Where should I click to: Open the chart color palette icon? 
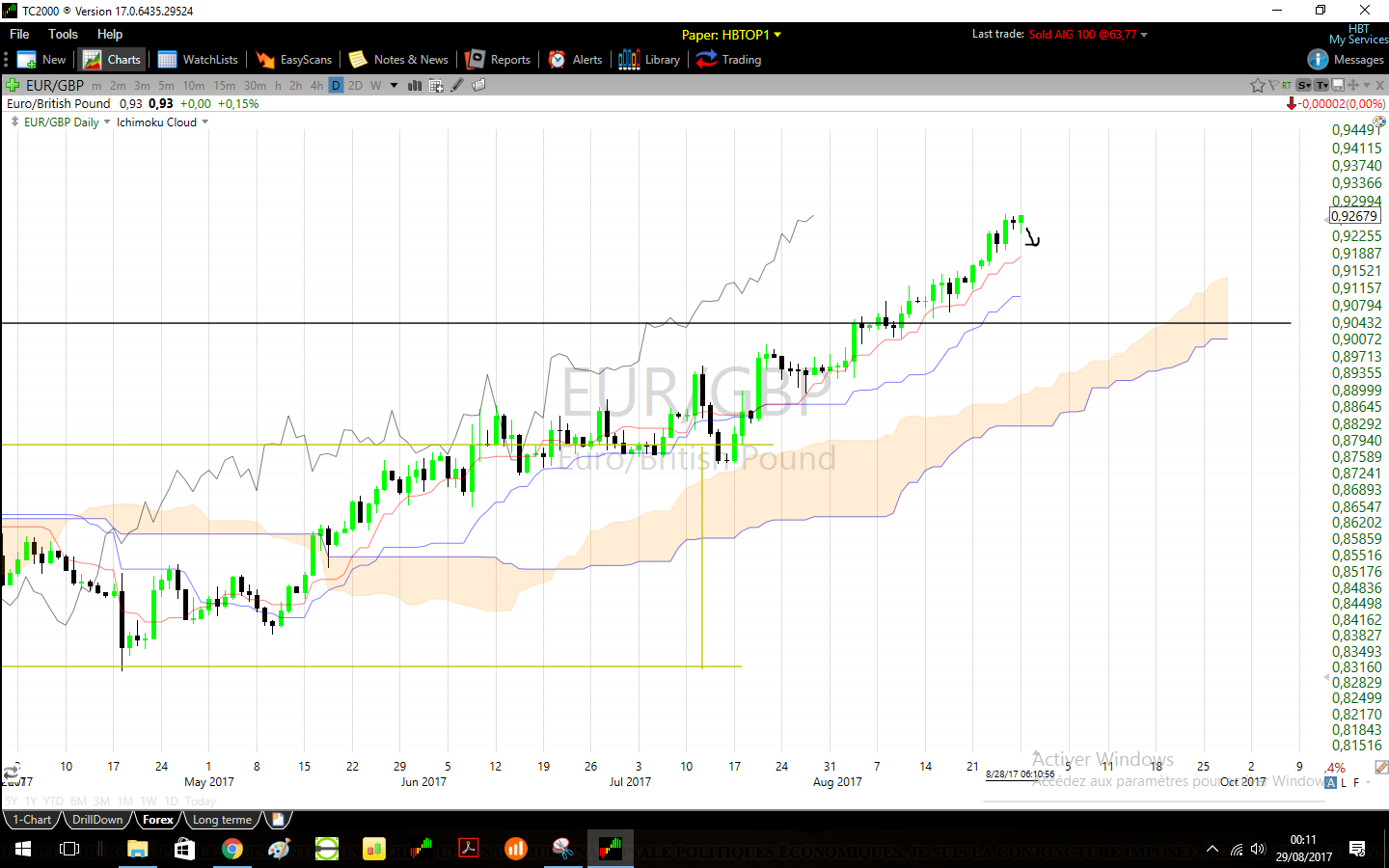point(1378,122)
